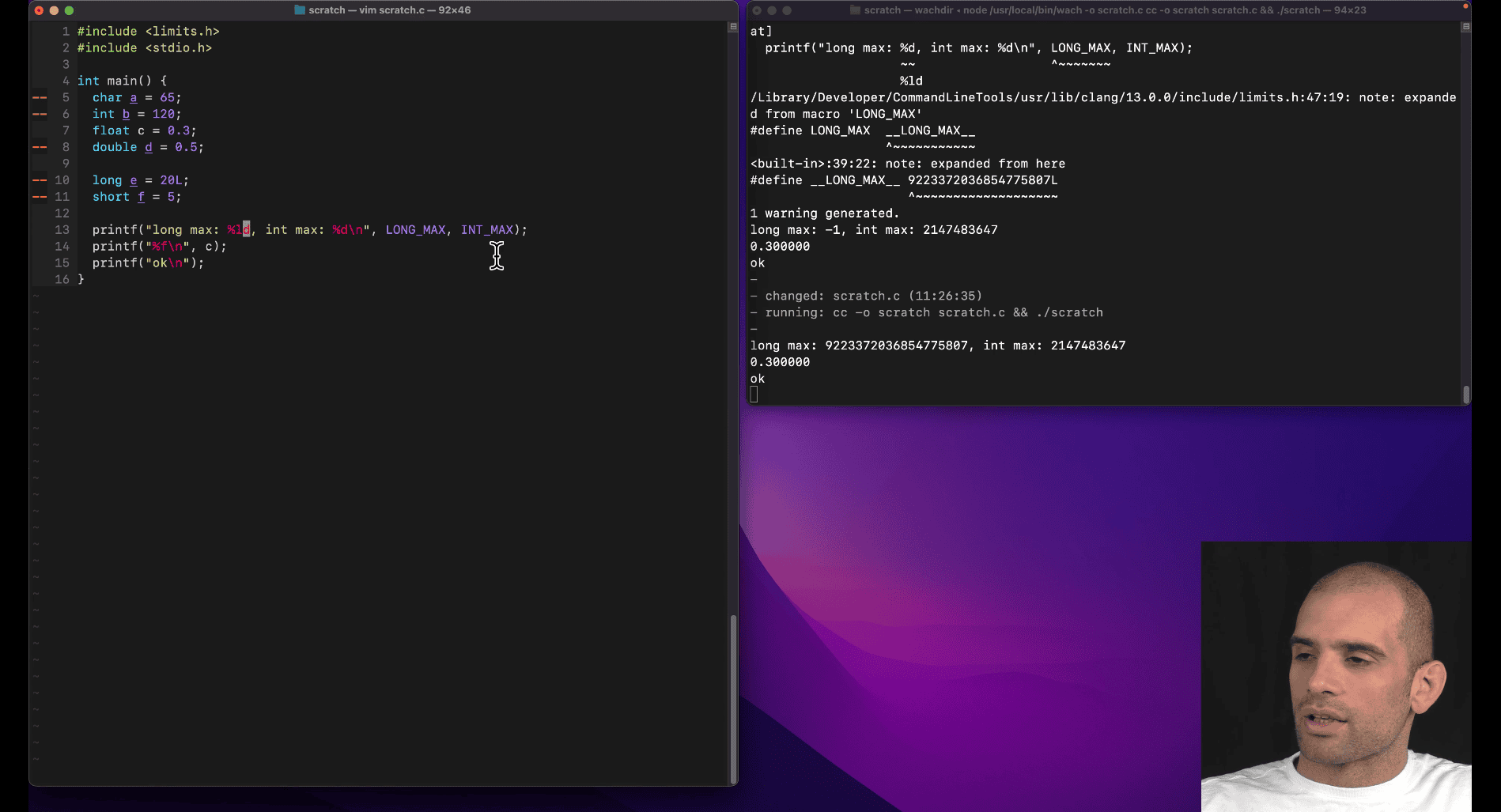
Task: Zoom the vim window with green button
Action: [69, 10]
